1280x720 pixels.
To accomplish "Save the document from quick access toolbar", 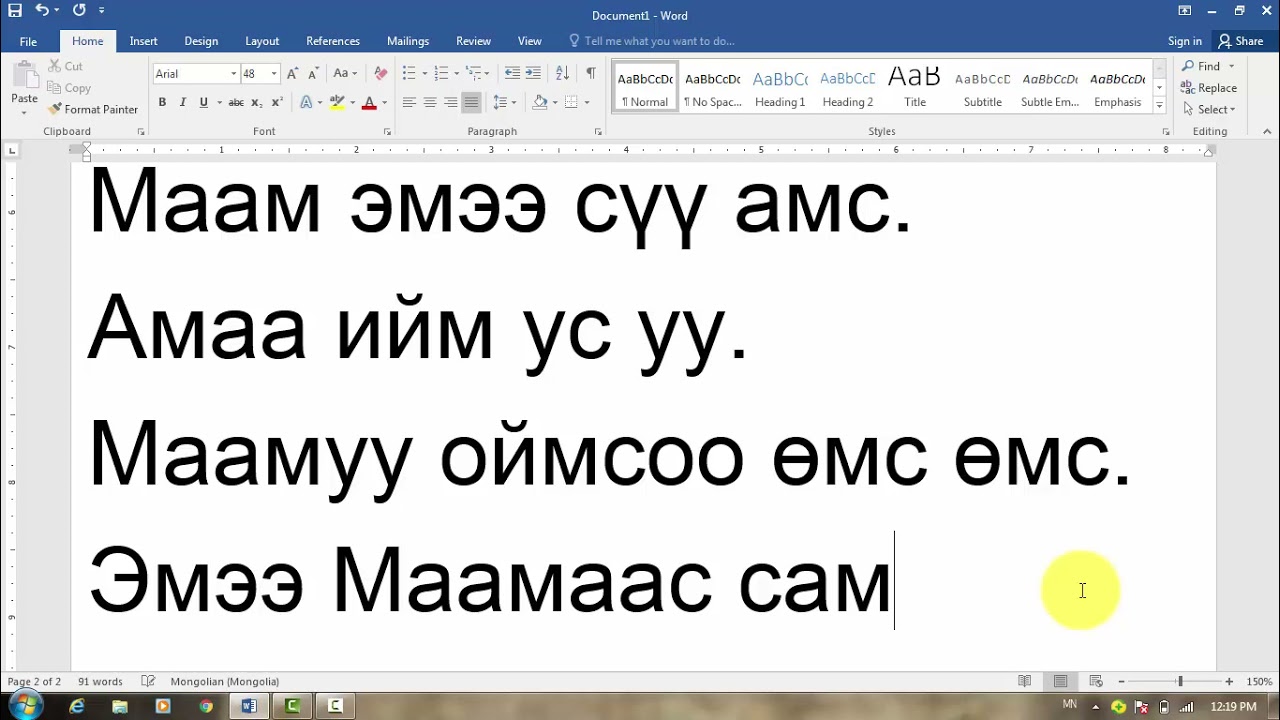I will 15,10.
